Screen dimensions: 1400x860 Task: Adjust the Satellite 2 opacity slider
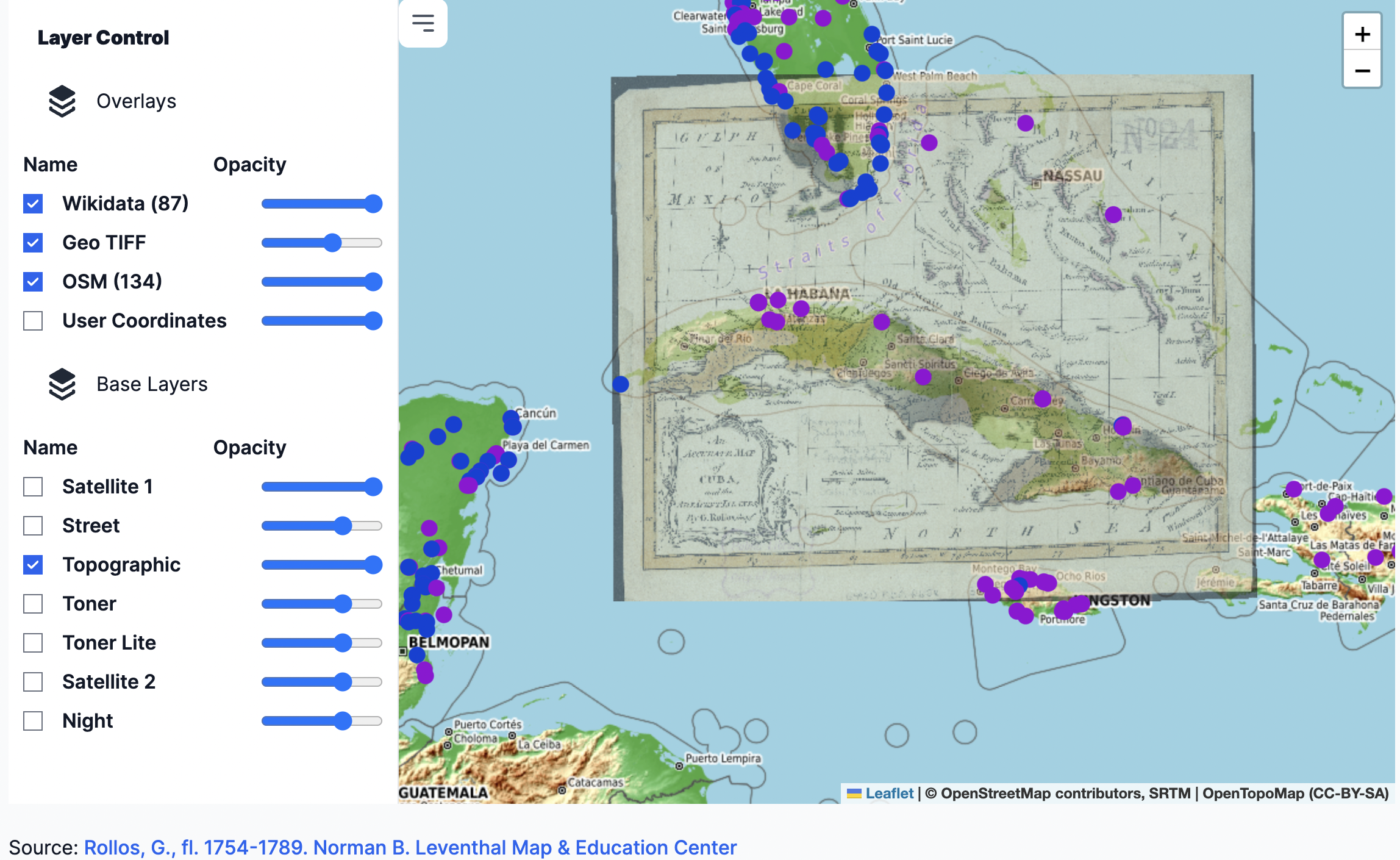pos(322,682)
